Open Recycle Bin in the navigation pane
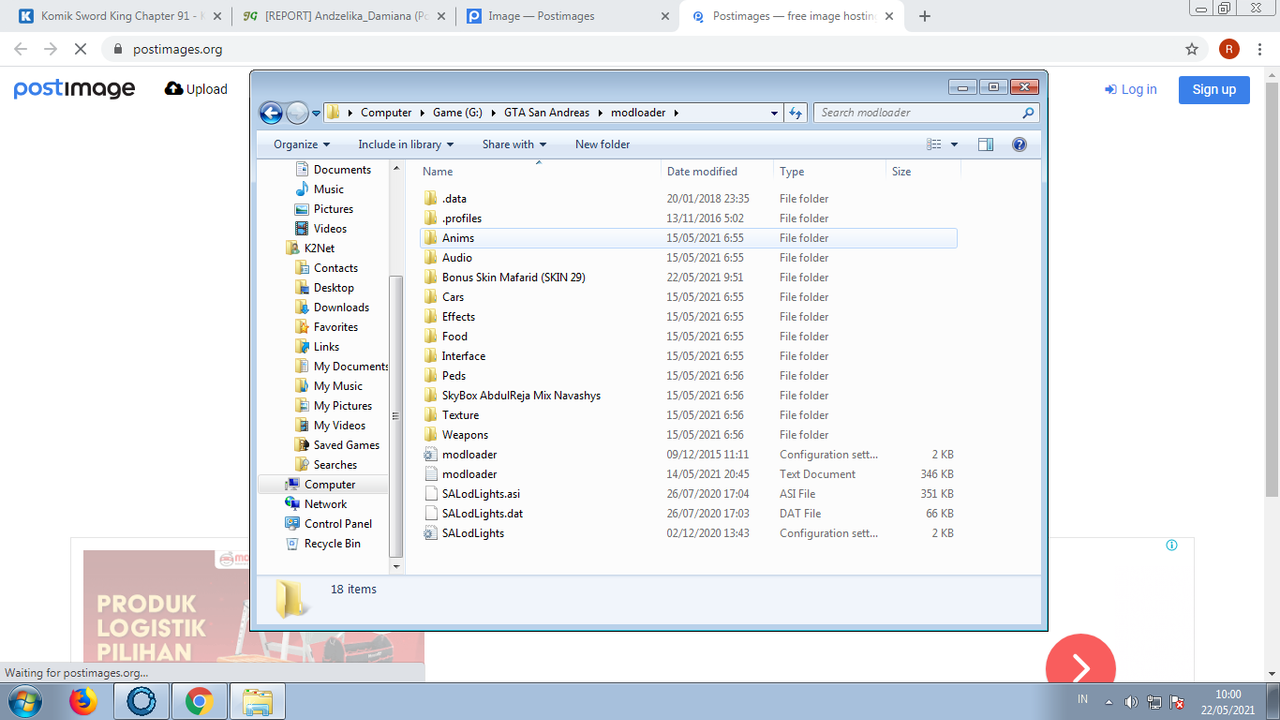 332,543
